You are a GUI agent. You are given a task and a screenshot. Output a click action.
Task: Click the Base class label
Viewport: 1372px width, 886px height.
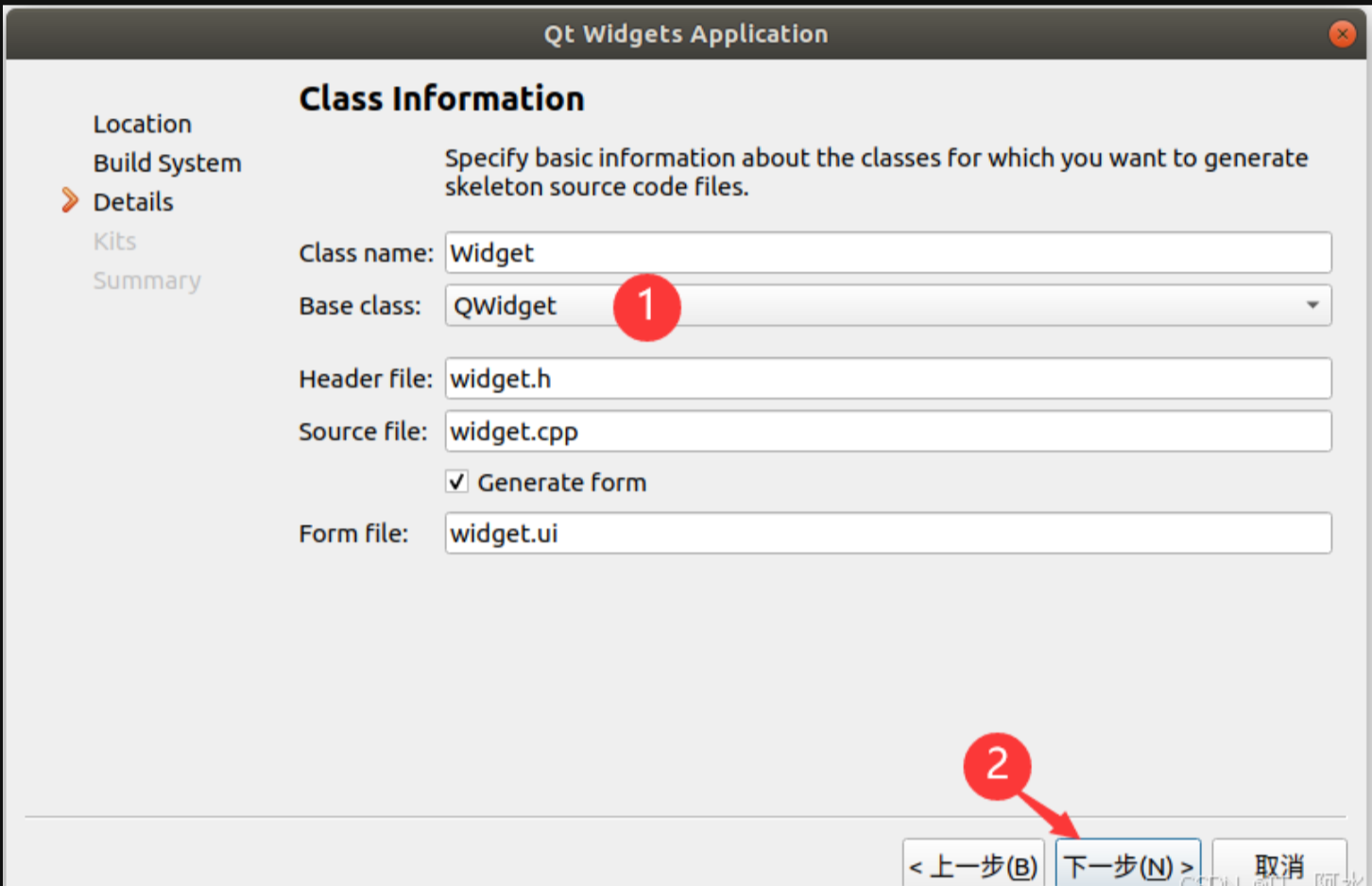tap(360, 306)
